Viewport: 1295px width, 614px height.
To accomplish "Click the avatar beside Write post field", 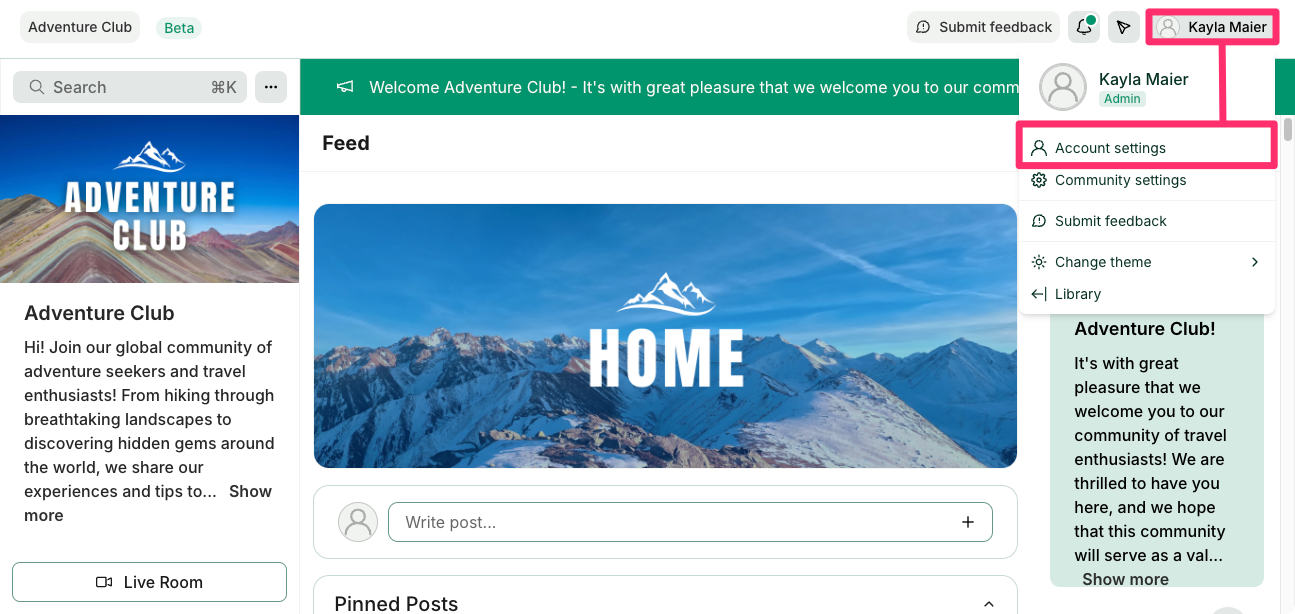I will pyautogui.click(x=358, y=522).
